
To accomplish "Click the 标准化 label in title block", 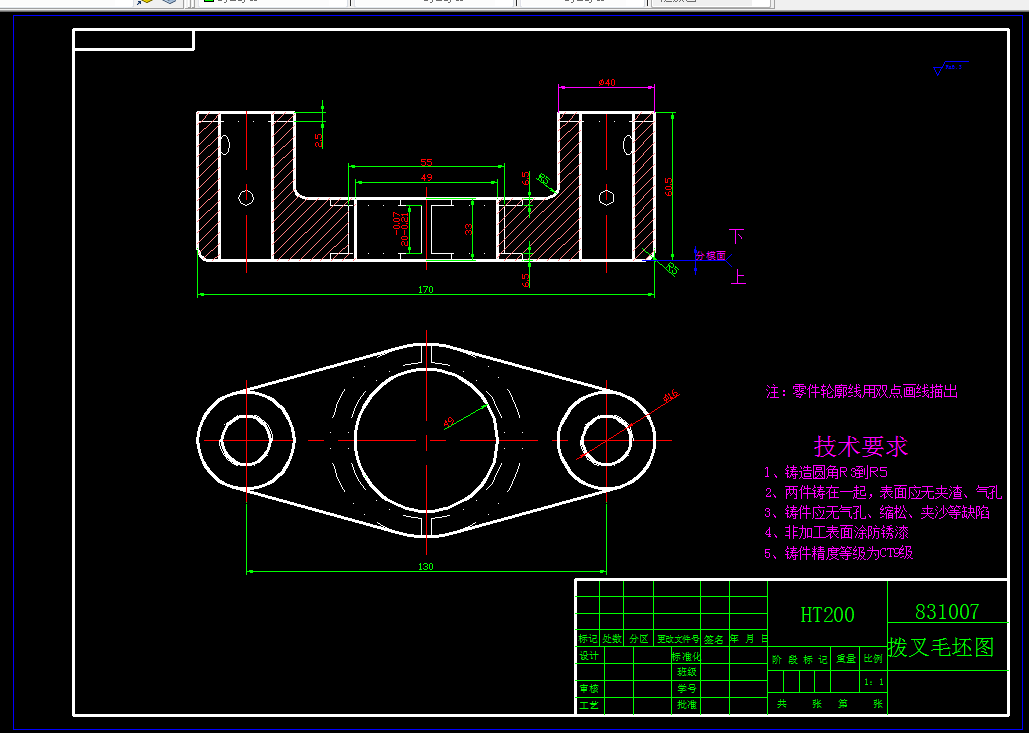I will pyautogui.click(x=686, y=656).
